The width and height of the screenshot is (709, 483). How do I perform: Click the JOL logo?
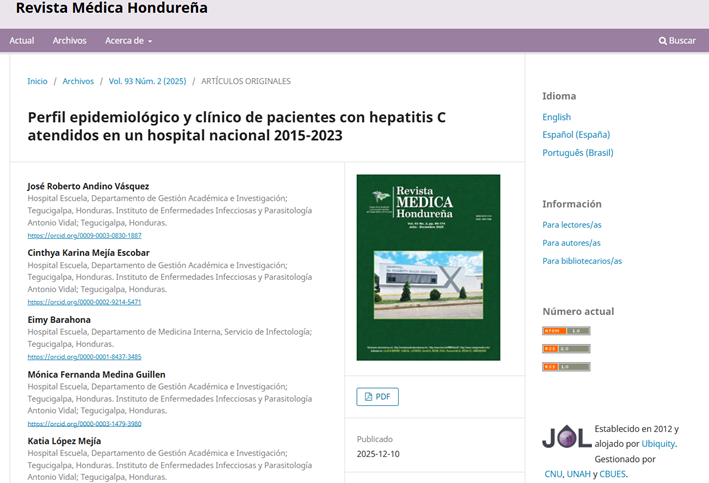click(566, 437)
